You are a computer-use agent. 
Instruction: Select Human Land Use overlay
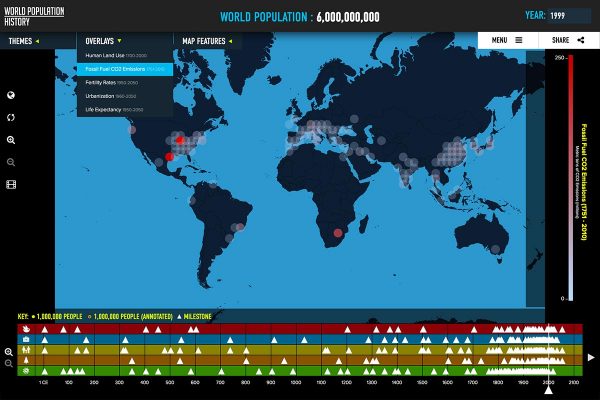125,56
